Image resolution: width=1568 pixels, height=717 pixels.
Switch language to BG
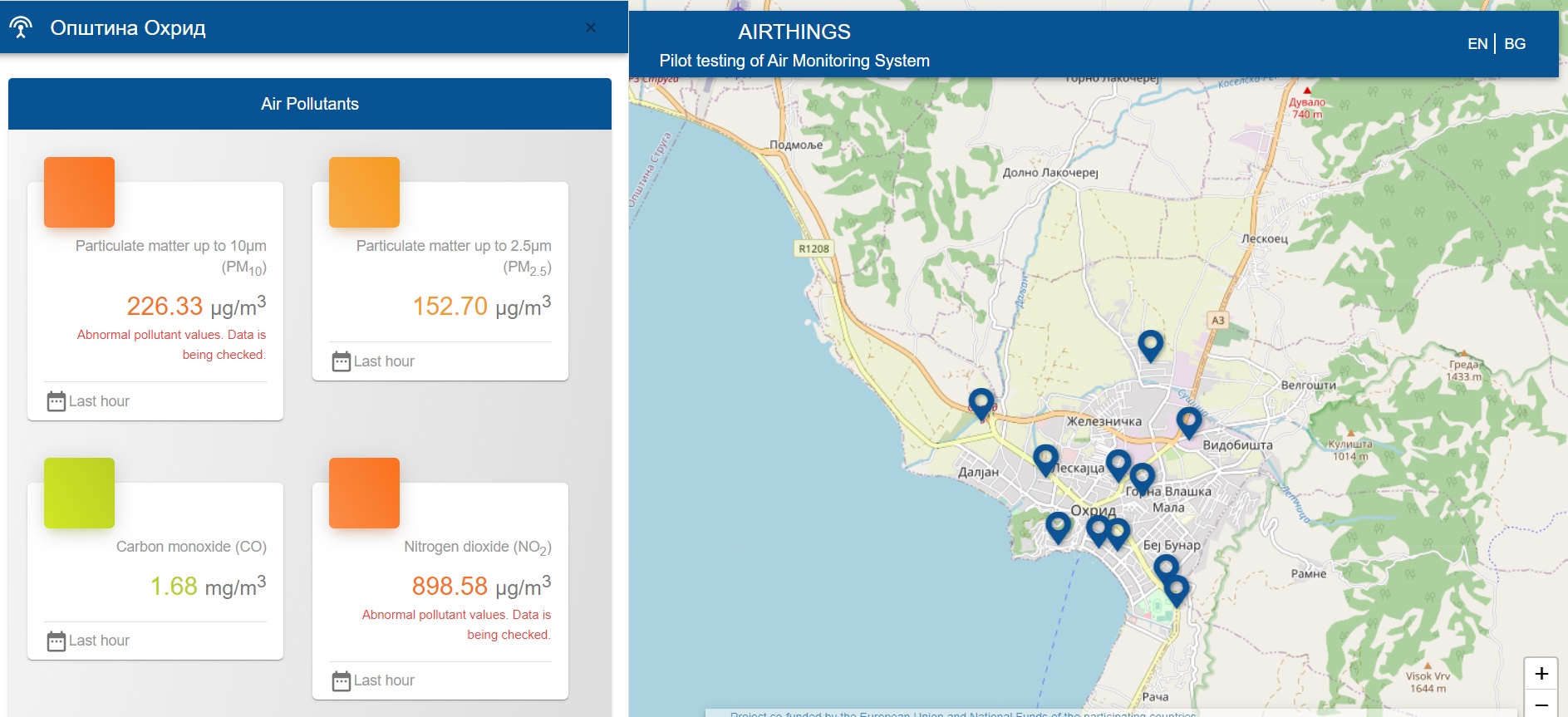pos(1515,44)
